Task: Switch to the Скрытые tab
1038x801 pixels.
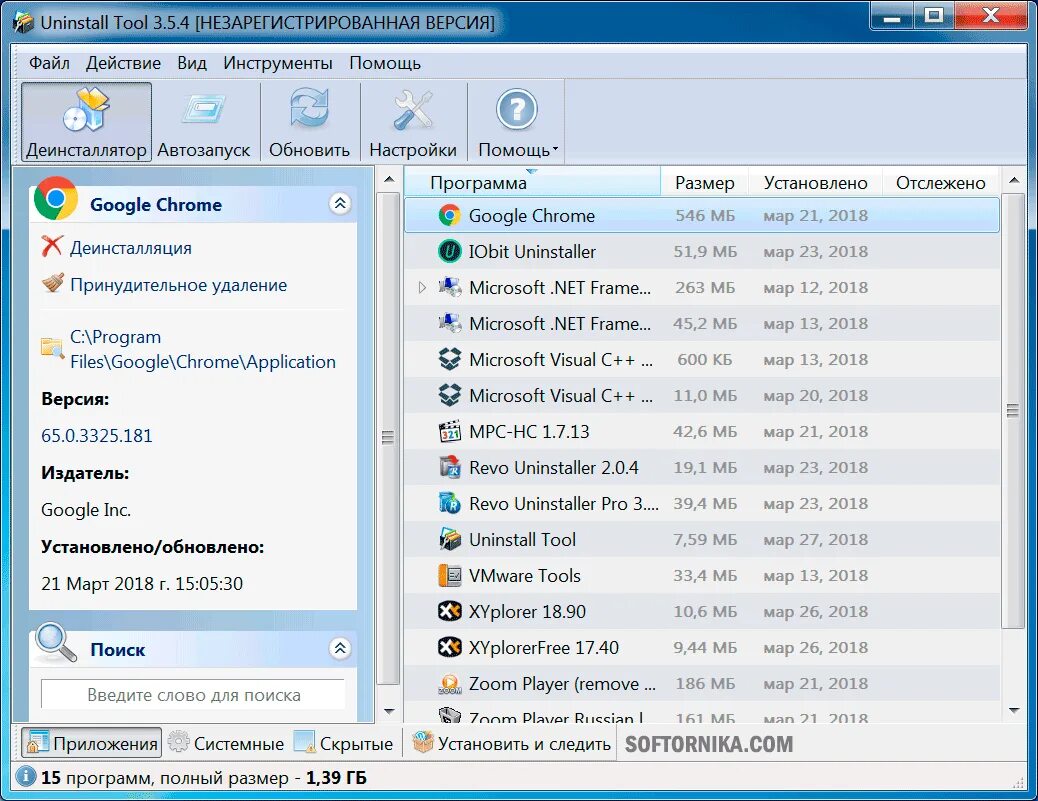Action: click(344, 743)
